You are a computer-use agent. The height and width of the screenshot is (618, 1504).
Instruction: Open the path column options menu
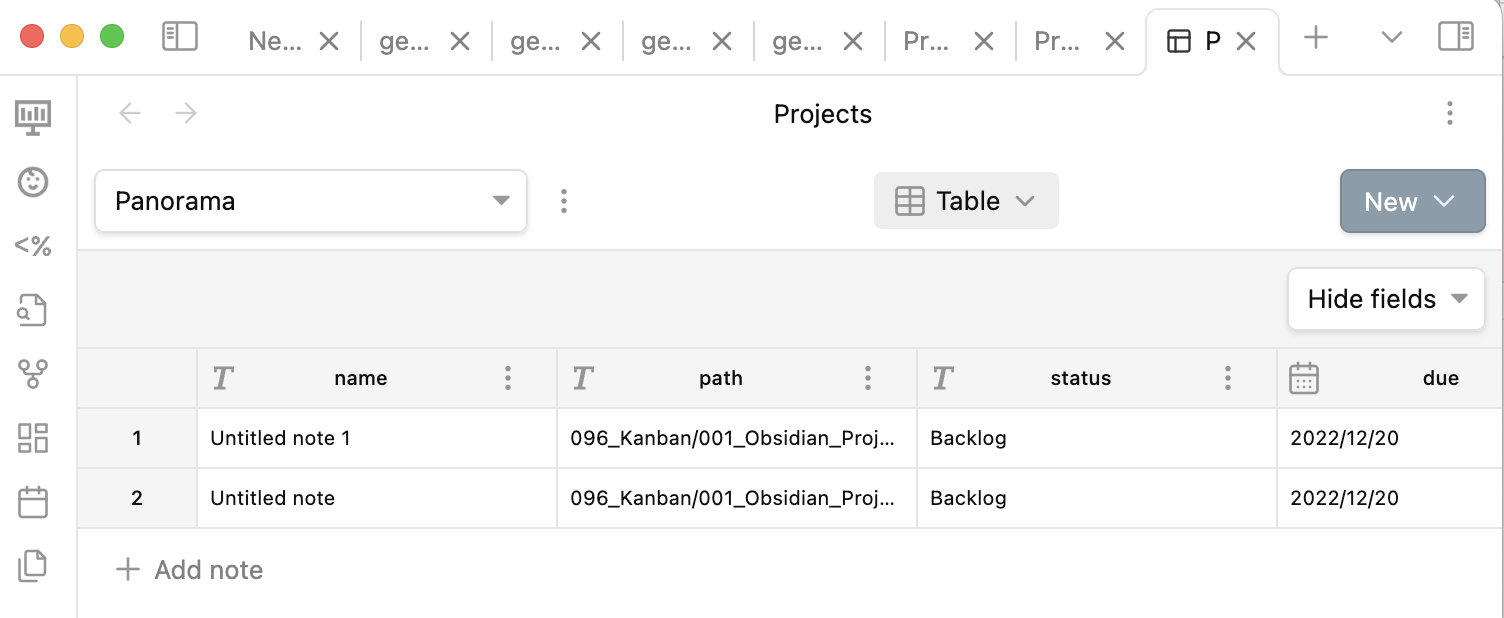[868, 378]
